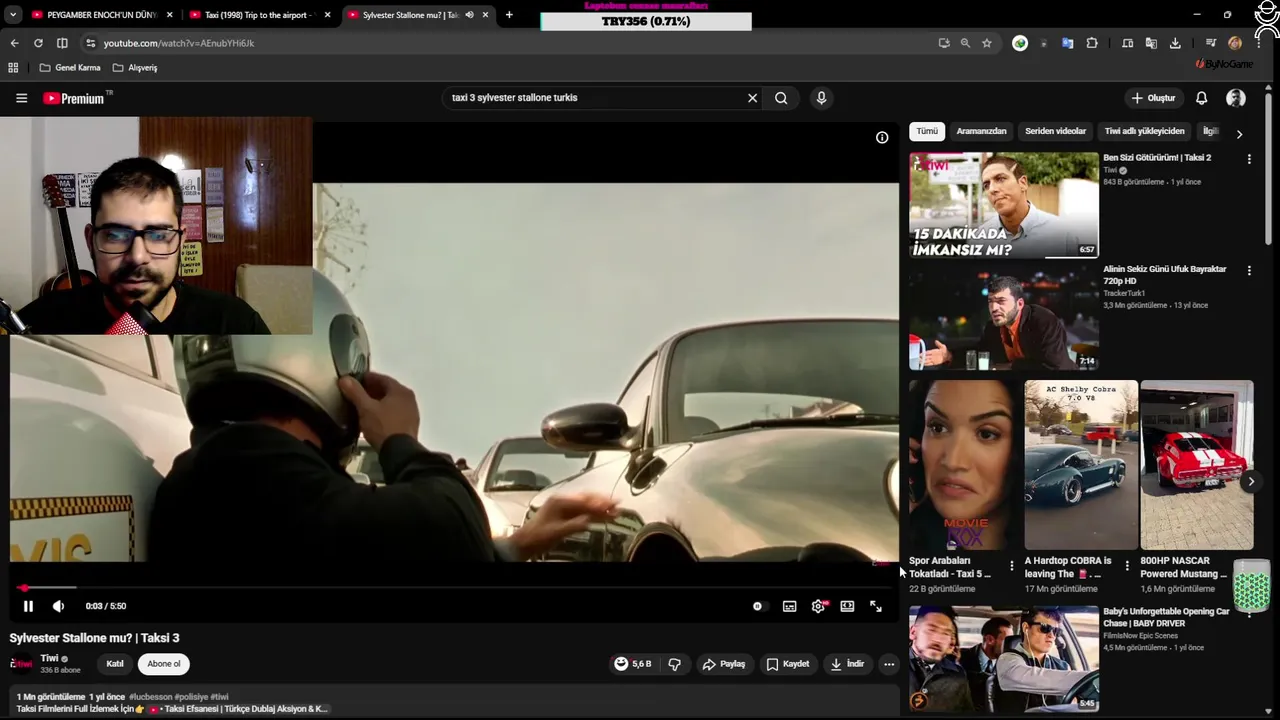View site information in address bar

[x=90, y=43]
